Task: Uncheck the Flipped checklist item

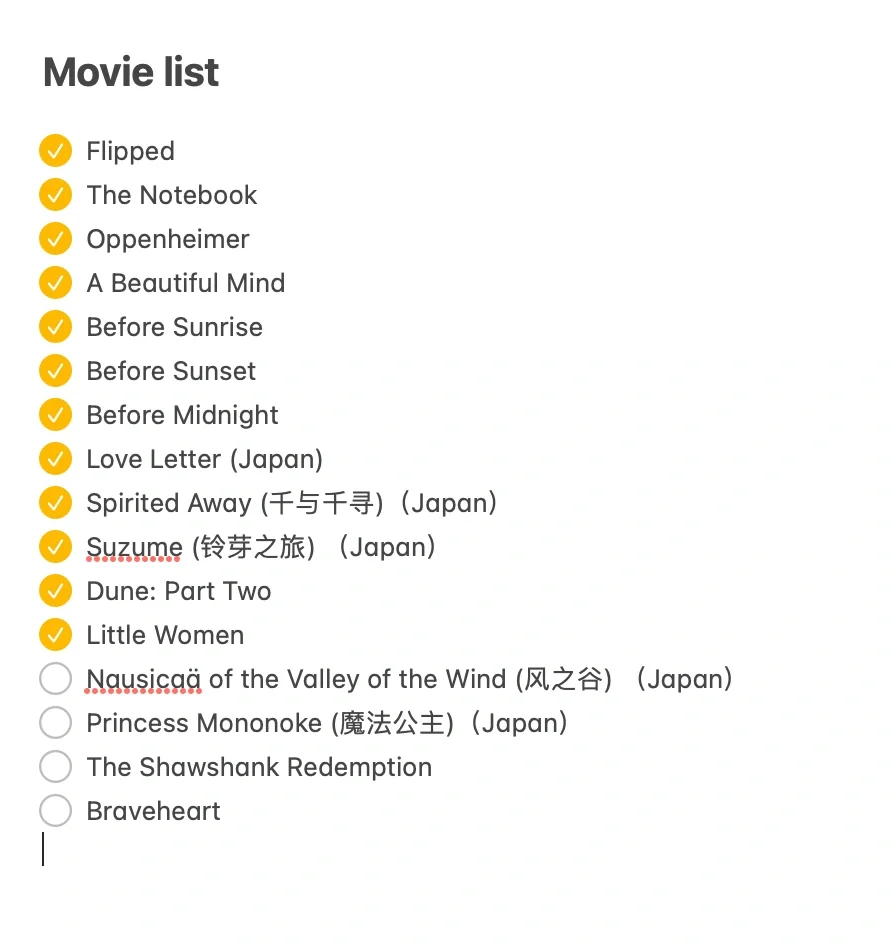Action: pos(55,151)
